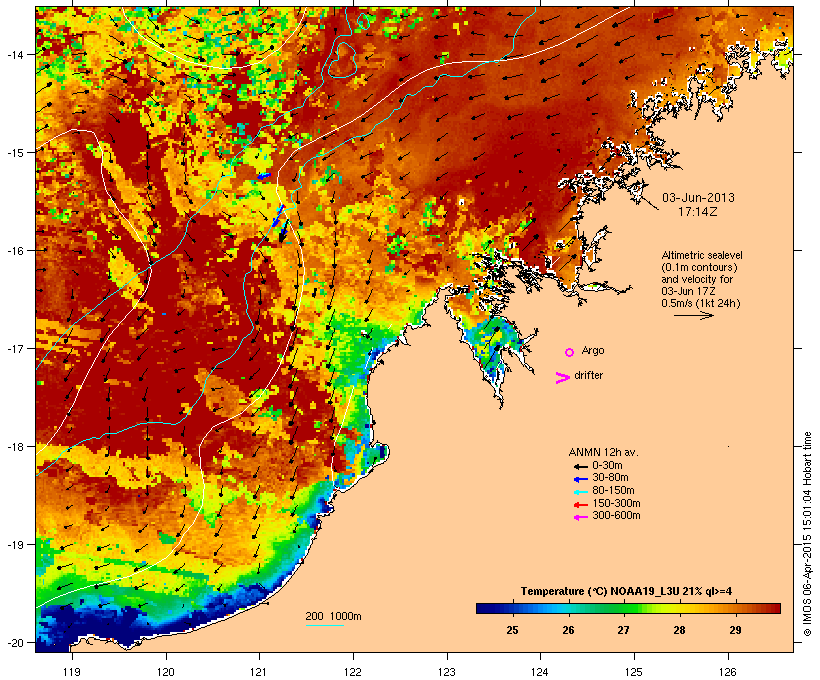Click the -17 latitude axis label

coord(15,348)
